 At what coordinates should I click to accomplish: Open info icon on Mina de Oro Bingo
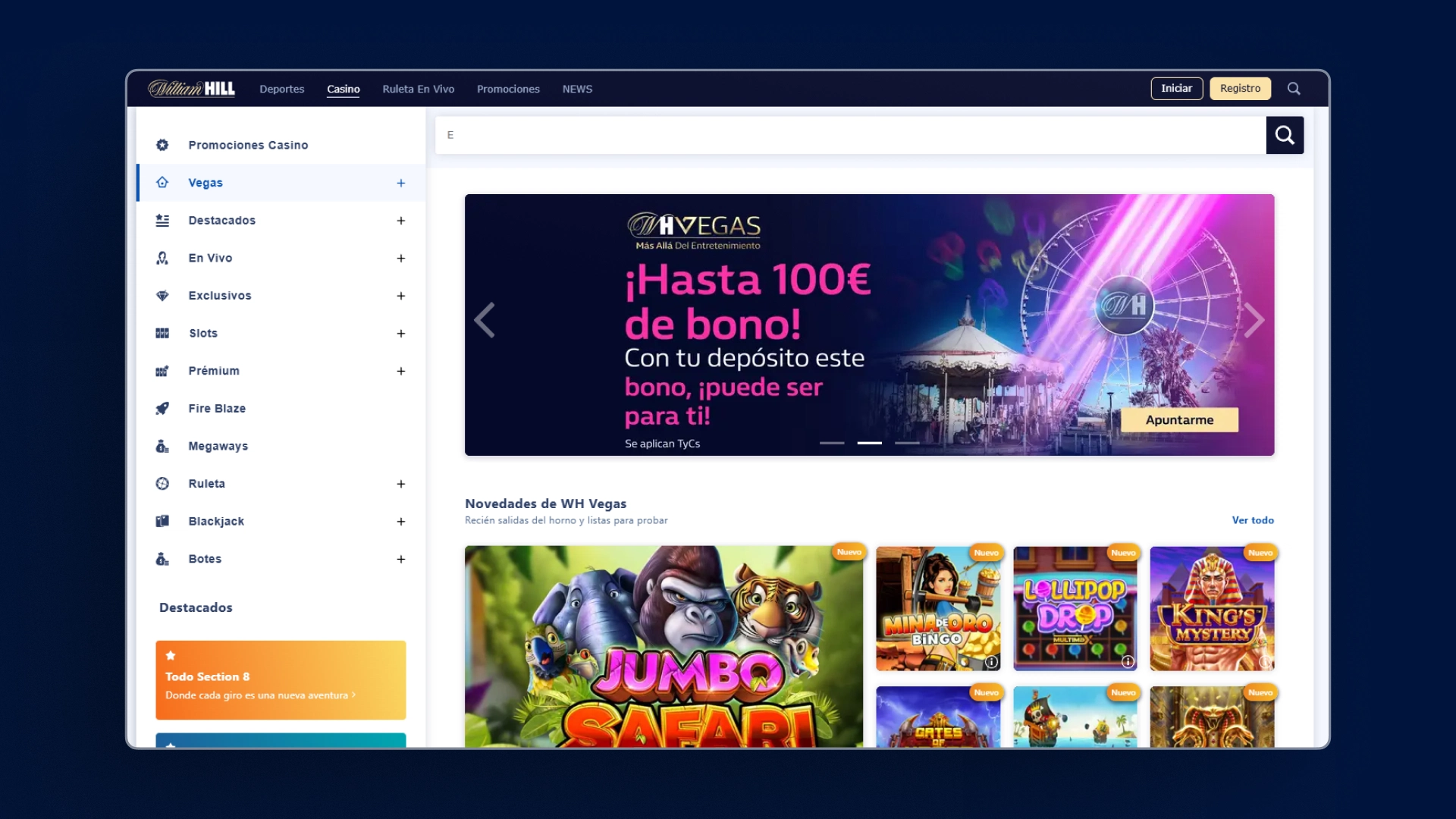991,662
